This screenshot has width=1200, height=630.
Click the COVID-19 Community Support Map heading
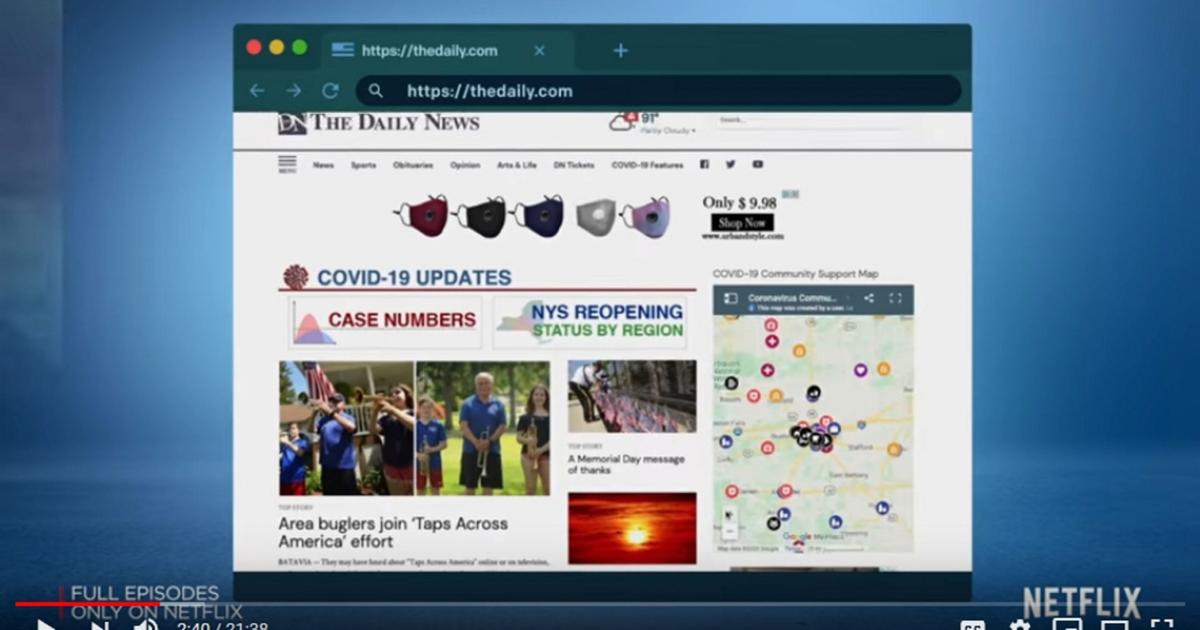(x=795, y=274)
